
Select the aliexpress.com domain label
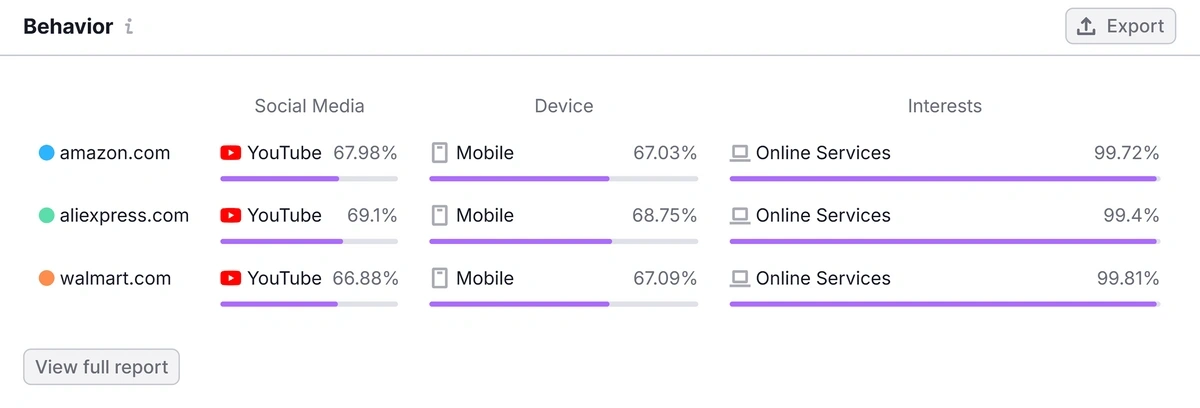[x=124, y=215]
